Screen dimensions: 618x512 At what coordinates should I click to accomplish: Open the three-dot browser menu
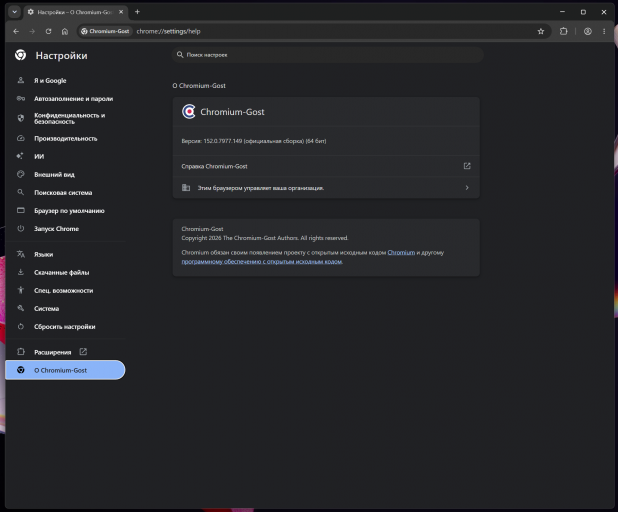604,32
